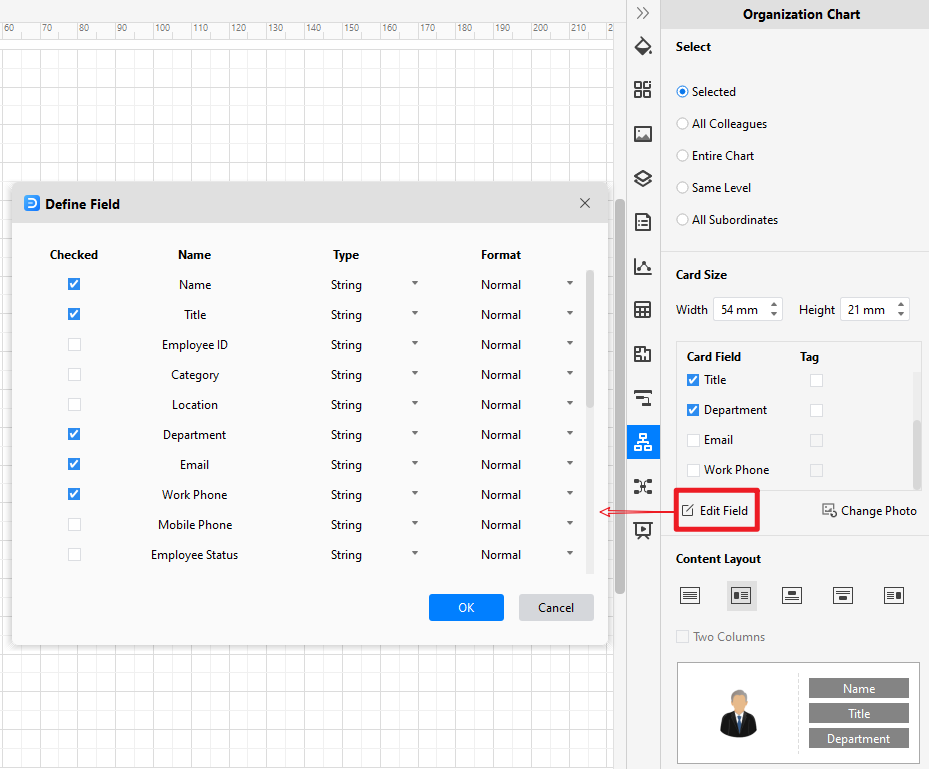Image resolution: width=929 pixels, height=769 pixels.
Task: Open the Image panel icon
Action: (643, 134)
